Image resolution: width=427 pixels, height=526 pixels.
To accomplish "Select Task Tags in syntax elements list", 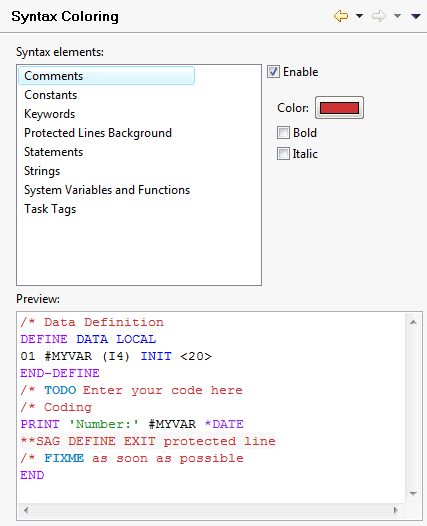I will (x=50, y=209).
